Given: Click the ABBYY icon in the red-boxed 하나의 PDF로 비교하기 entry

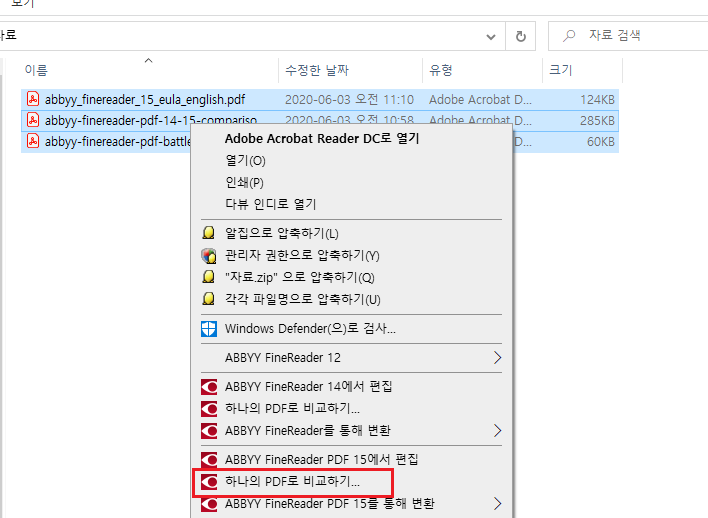Looking at the screenshot, I should point(209,482).
